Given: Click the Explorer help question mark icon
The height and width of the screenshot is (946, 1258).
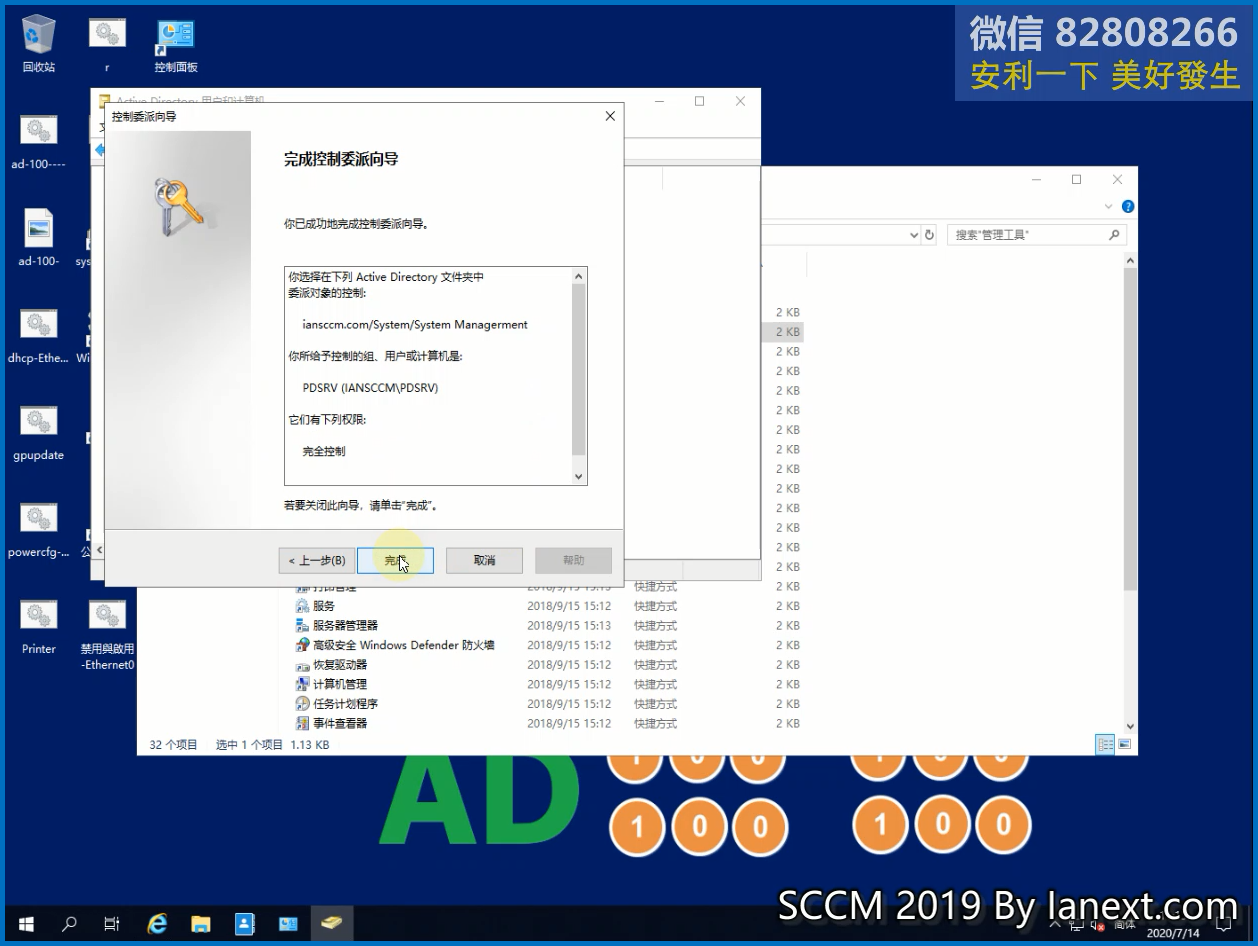Looking at the screenshot, I should coord(1128,207).
